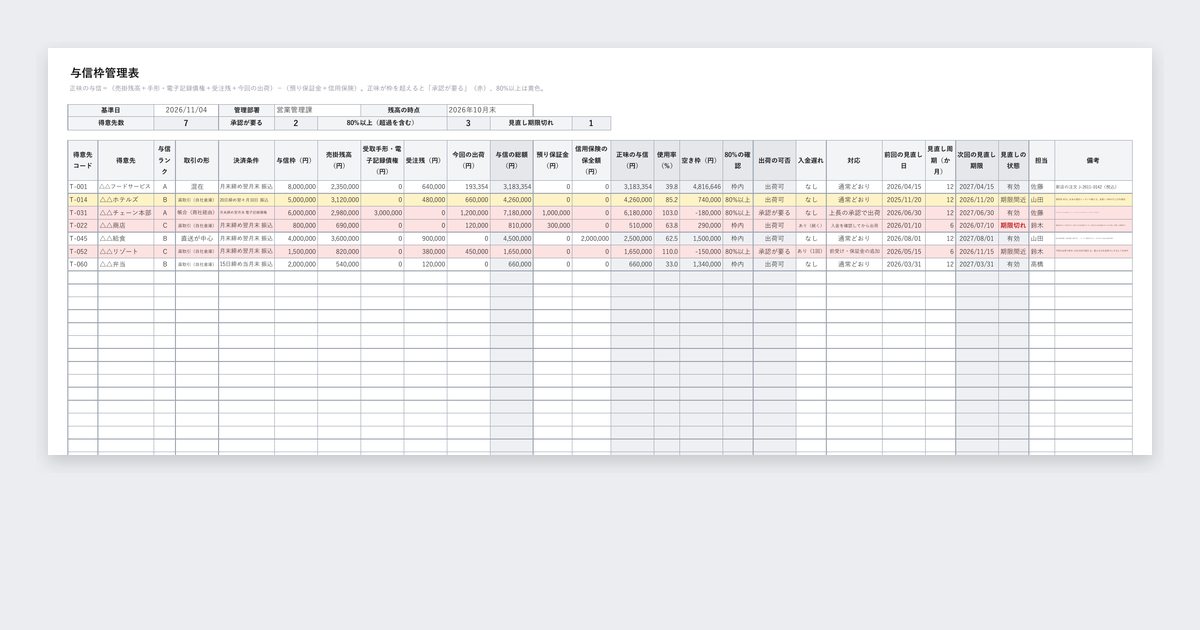Select the 300,000 deposit cell
Viewport: 1200px width, 630px height.
pyautogui.click(x=555, y=226)
